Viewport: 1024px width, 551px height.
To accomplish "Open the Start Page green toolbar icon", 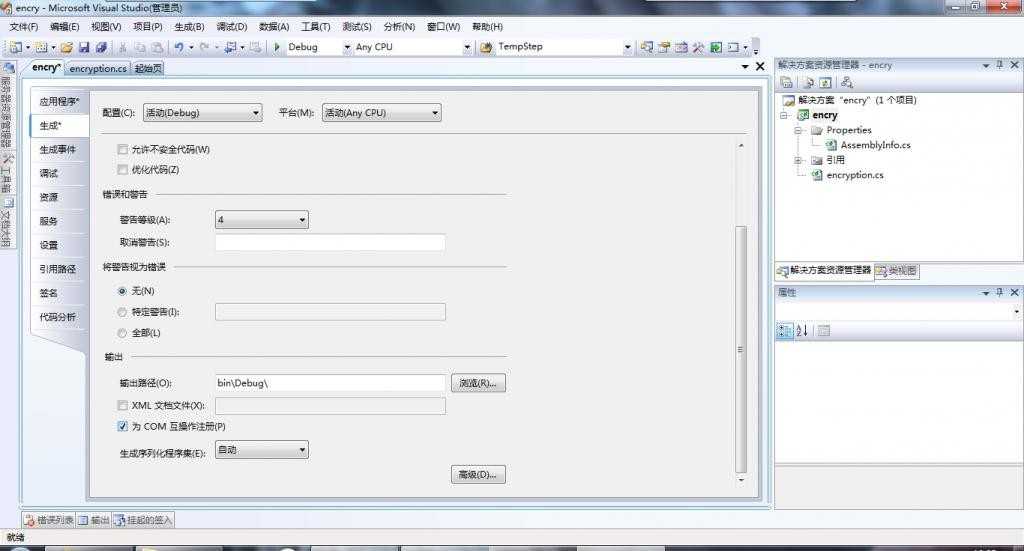I will click(716, 47).
